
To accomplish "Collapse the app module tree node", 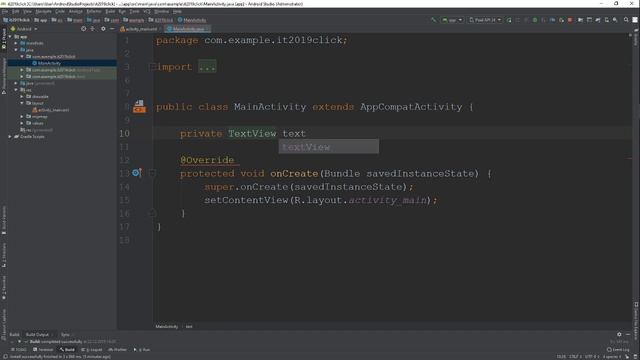I will tap(10, 36).
